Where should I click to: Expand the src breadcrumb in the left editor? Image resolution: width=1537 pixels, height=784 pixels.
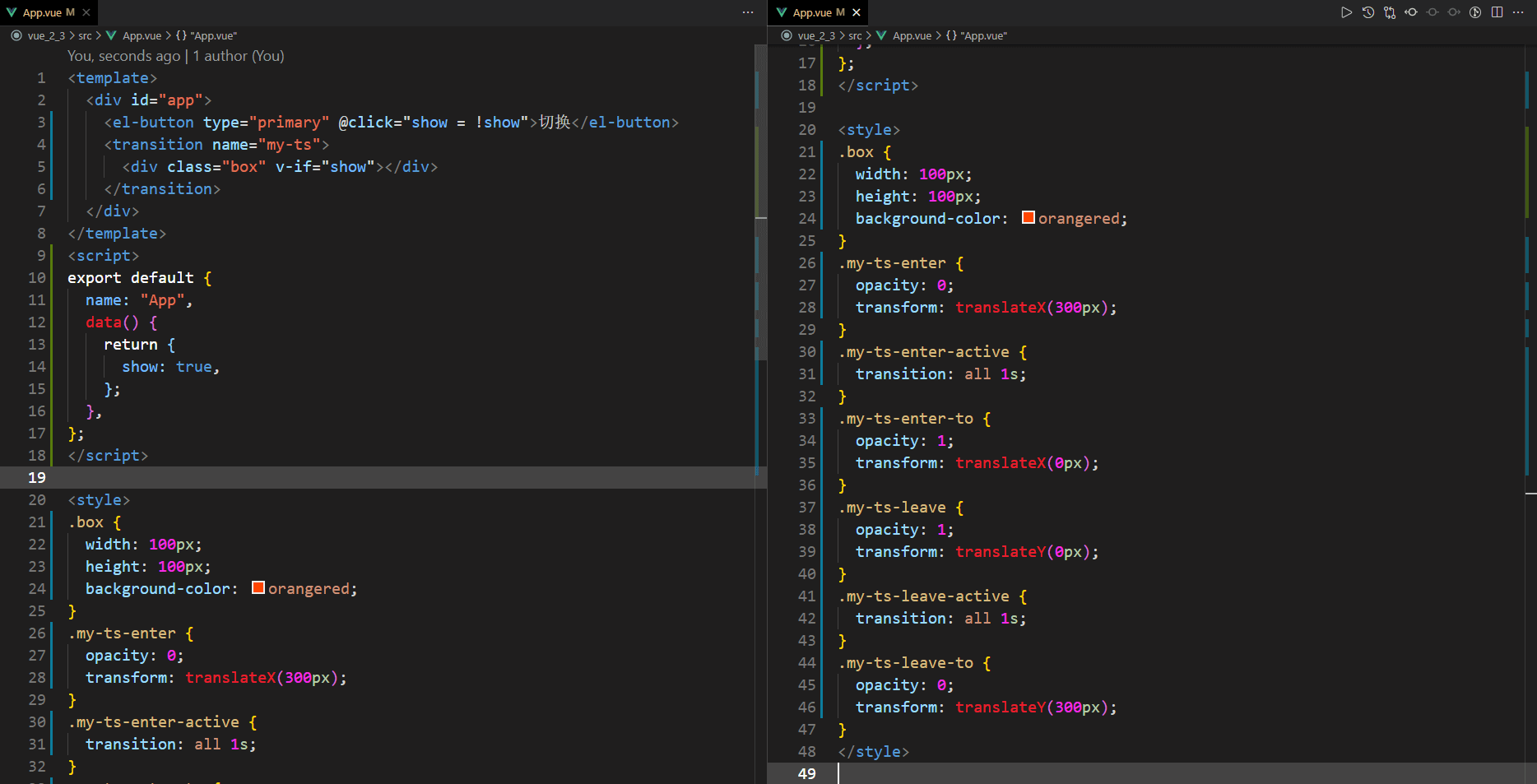tap(85, 36)
